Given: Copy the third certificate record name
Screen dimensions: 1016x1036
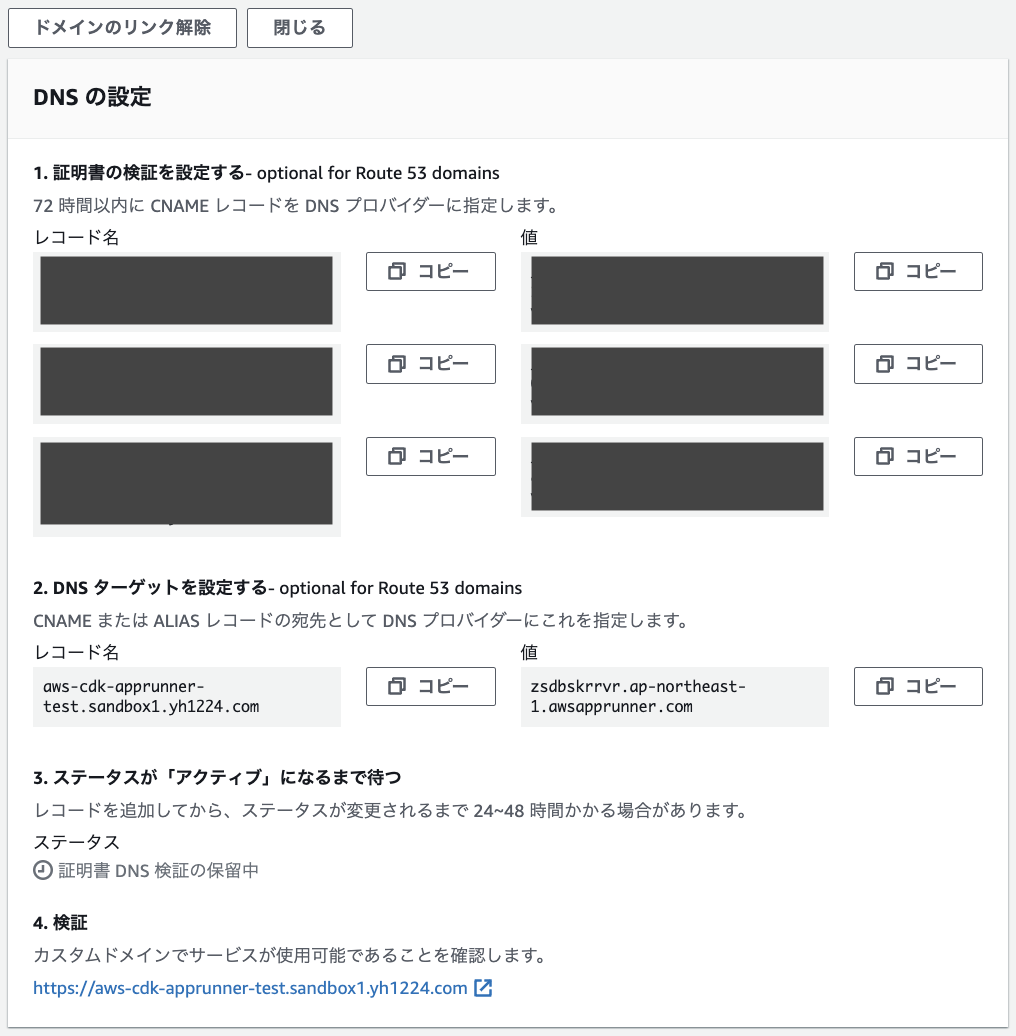Looking at the screenshot, I should coord(430,456).
